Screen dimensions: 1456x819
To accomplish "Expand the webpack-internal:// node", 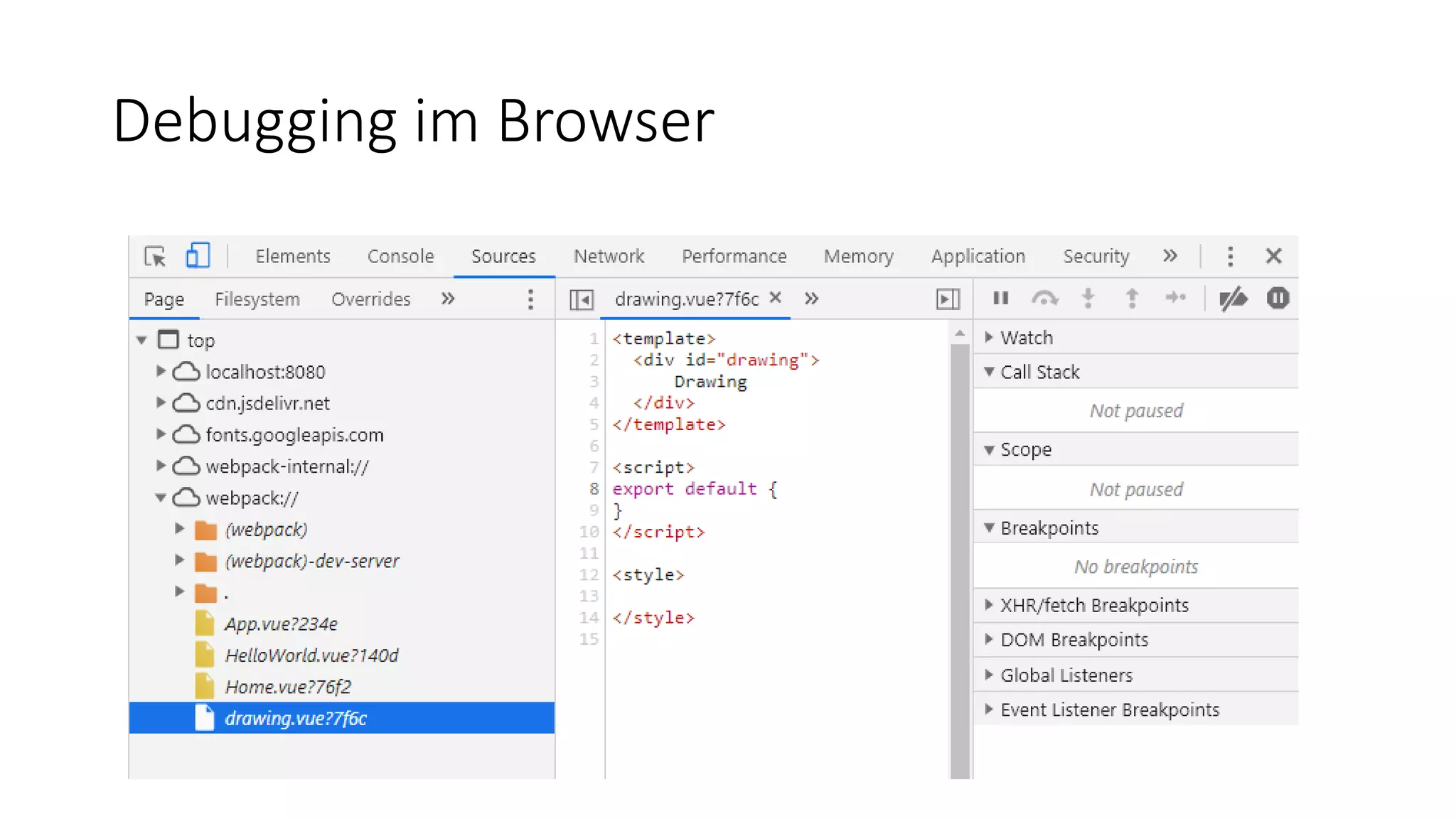I will [x=161, y=466].
